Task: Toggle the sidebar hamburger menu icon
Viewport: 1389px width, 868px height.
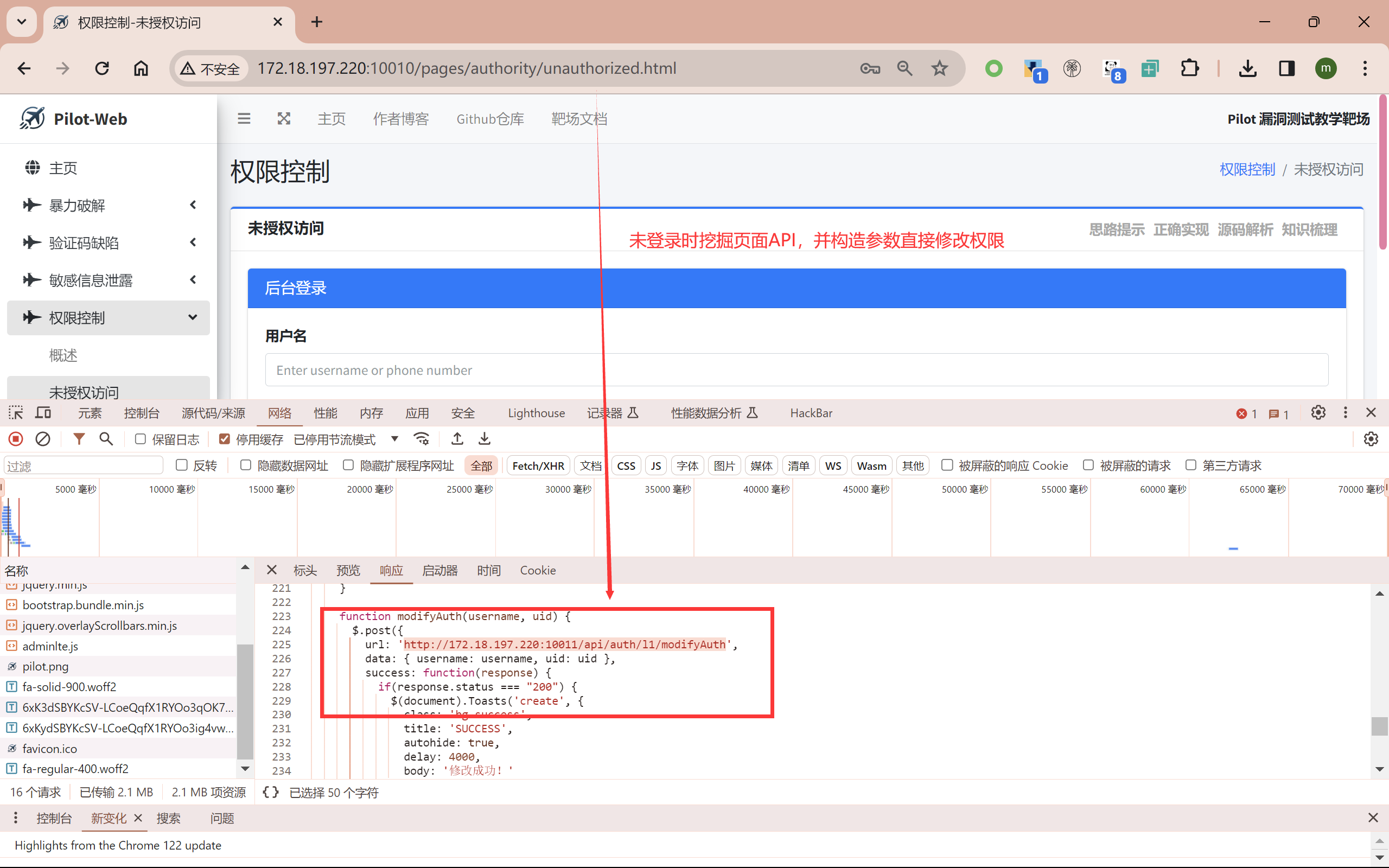Action: 244,119
